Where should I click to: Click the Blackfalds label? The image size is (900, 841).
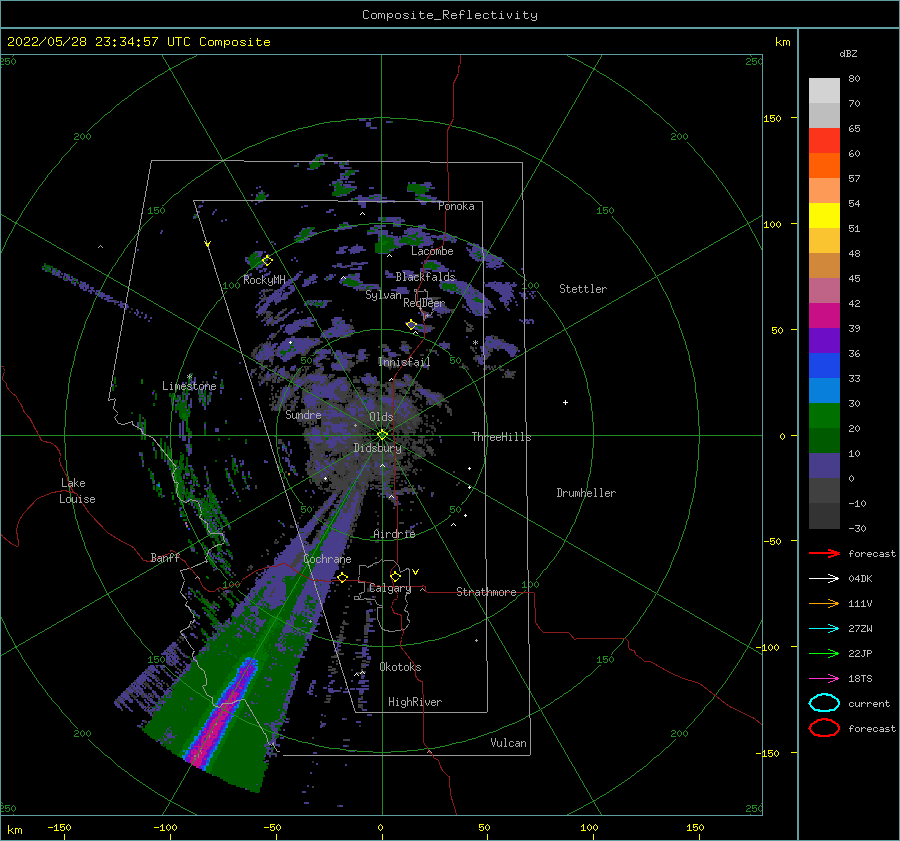(425, 277)
